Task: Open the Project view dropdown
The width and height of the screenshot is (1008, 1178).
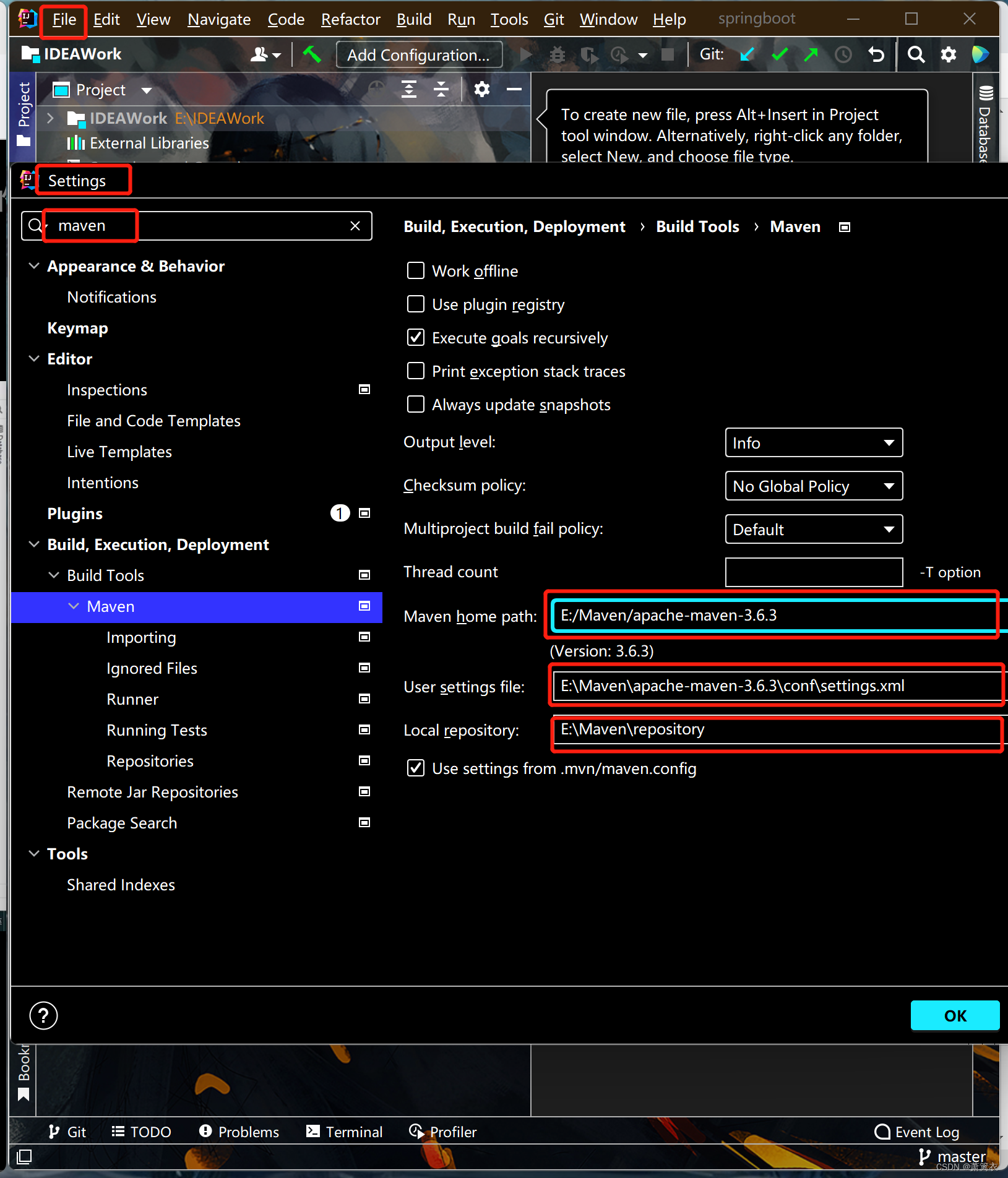Action: pyautogui.click(x=147, y=90)
